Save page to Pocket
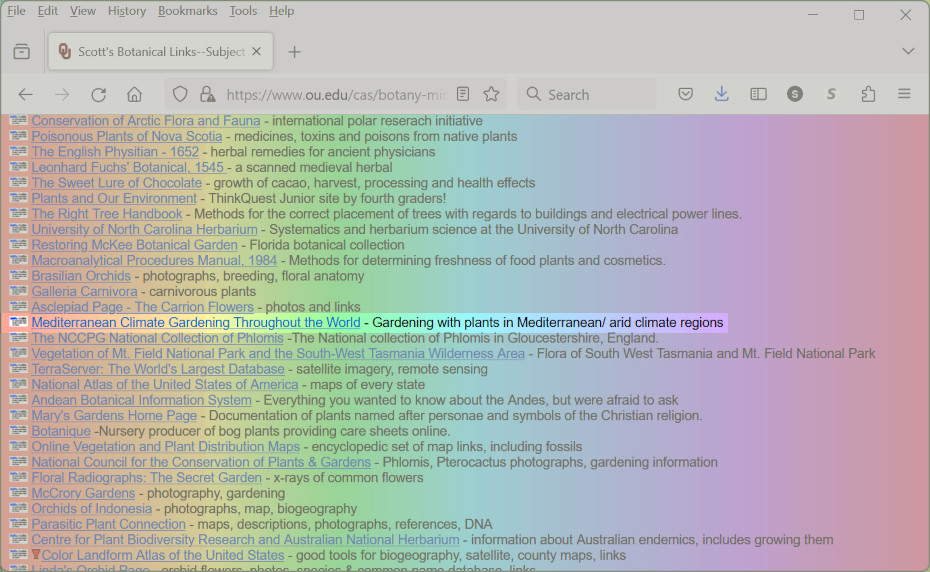This screenshot has height=572, width=930. pos(686,94)
